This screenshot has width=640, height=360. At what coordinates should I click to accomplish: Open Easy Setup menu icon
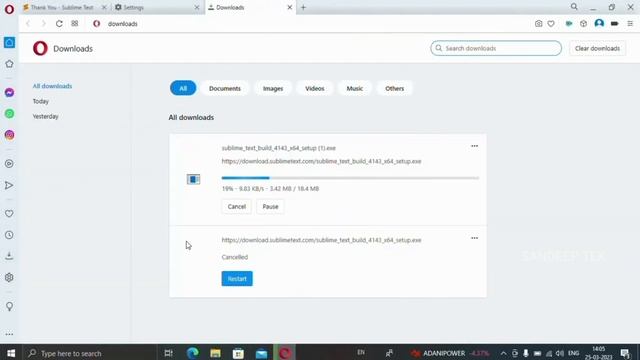coord(630,24)
